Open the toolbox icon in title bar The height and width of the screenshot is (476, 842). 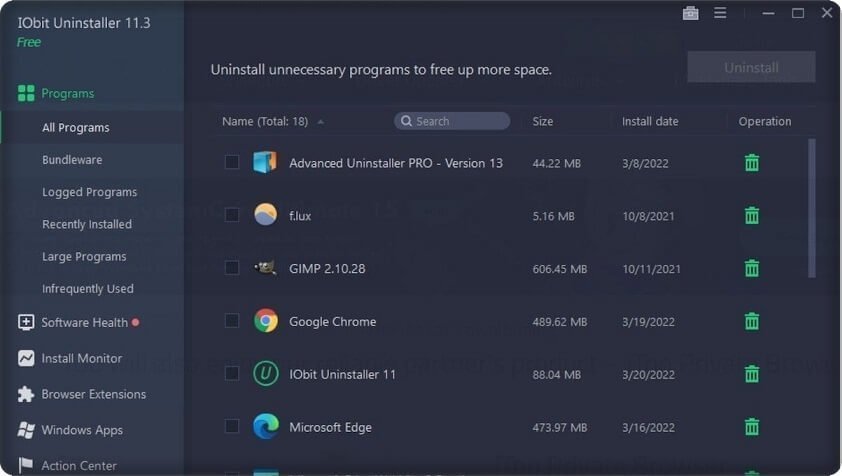[x=691, y=13]
